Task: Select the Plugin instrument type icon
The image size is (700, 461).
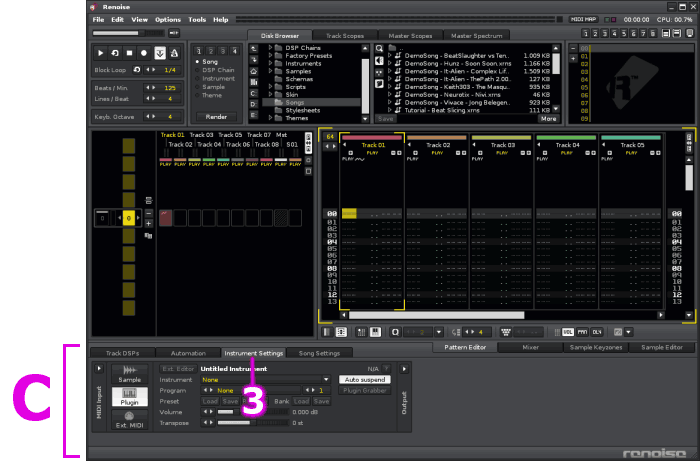Action: point(129,396)
